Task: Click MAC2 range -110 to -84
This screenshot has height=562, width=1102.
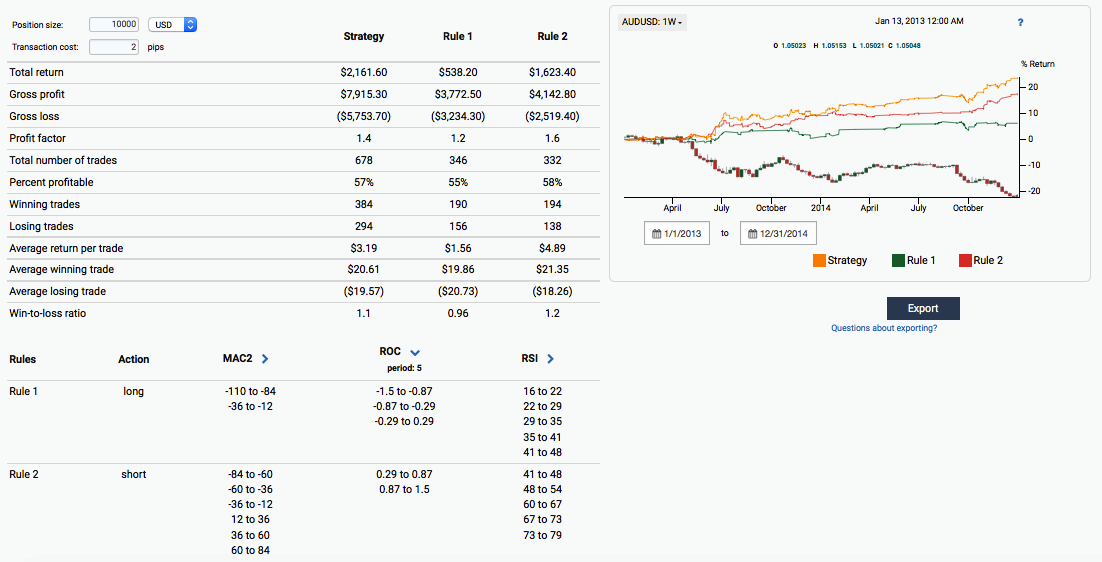Action: [x=252, y=391]
